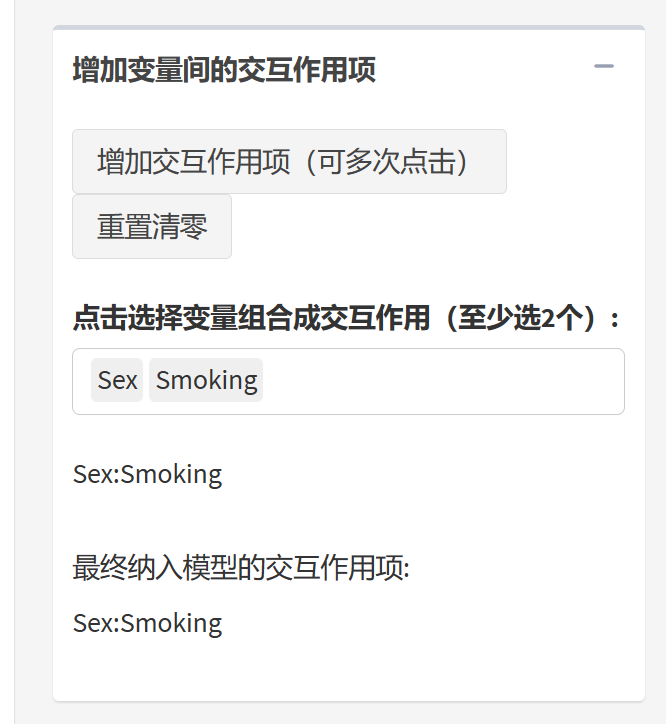Click the 最终纳入模型的交互作用项 heading text

coord(241,567)
